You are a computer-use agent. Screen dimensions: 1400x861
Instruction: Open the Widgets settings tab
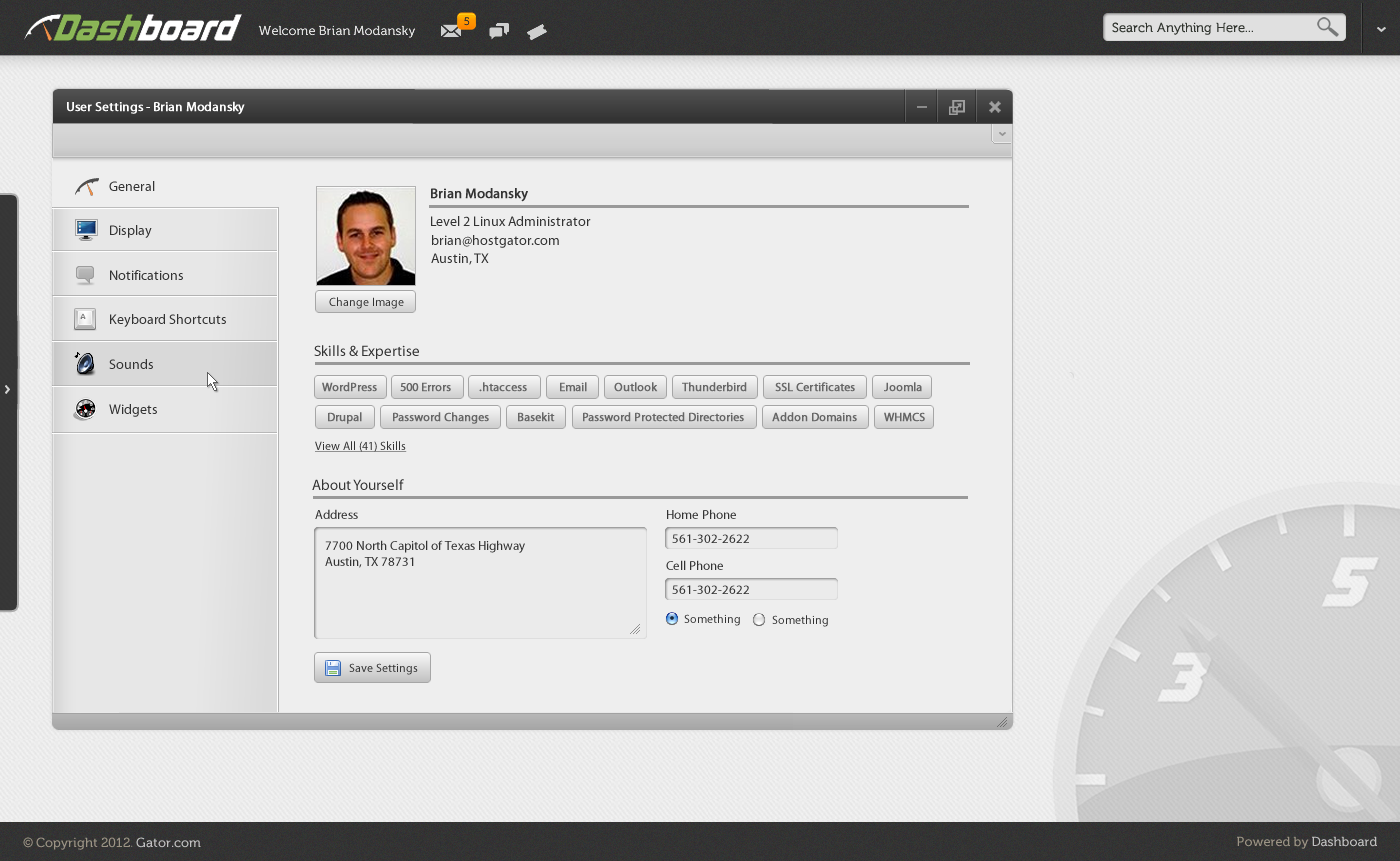(x=165, y=409)
